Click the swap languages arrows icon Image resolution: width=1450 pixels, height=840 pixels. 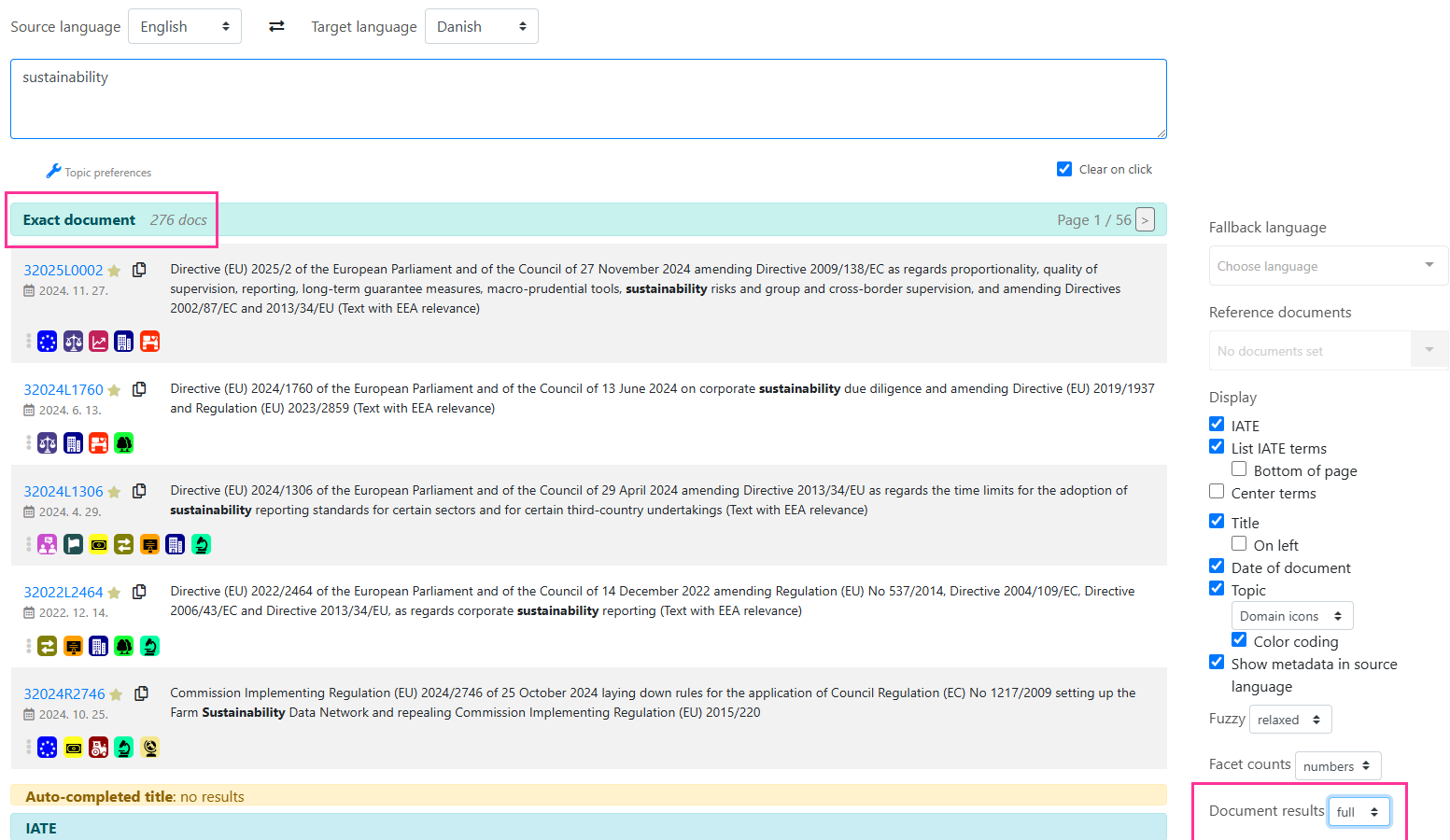276,26
